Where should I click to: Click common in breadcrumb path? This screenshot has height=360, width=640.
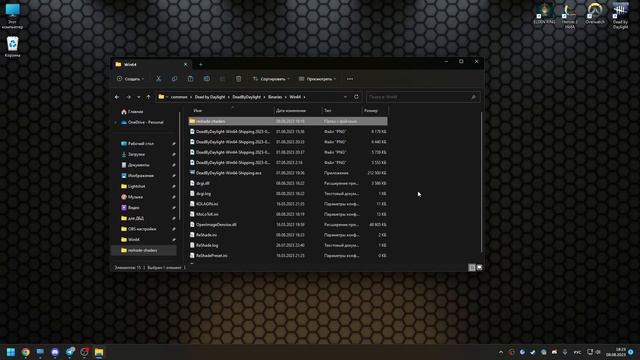(x=179, y=97)
